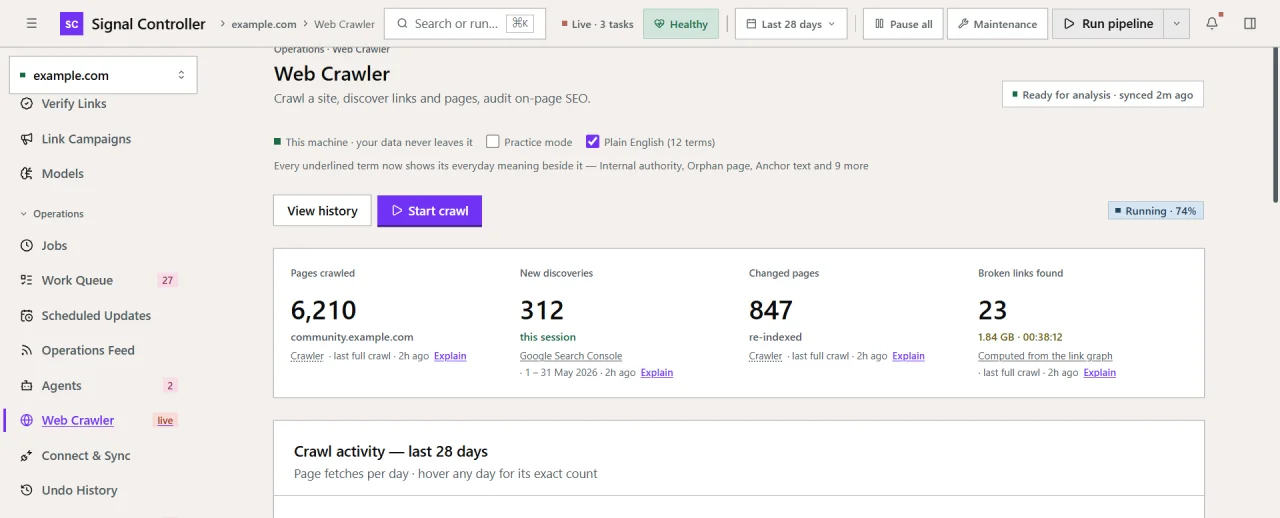This screenshot has width=1280, height=518.
Task: Click the wrench icon in Maintenance
Action: pos(963,24)
